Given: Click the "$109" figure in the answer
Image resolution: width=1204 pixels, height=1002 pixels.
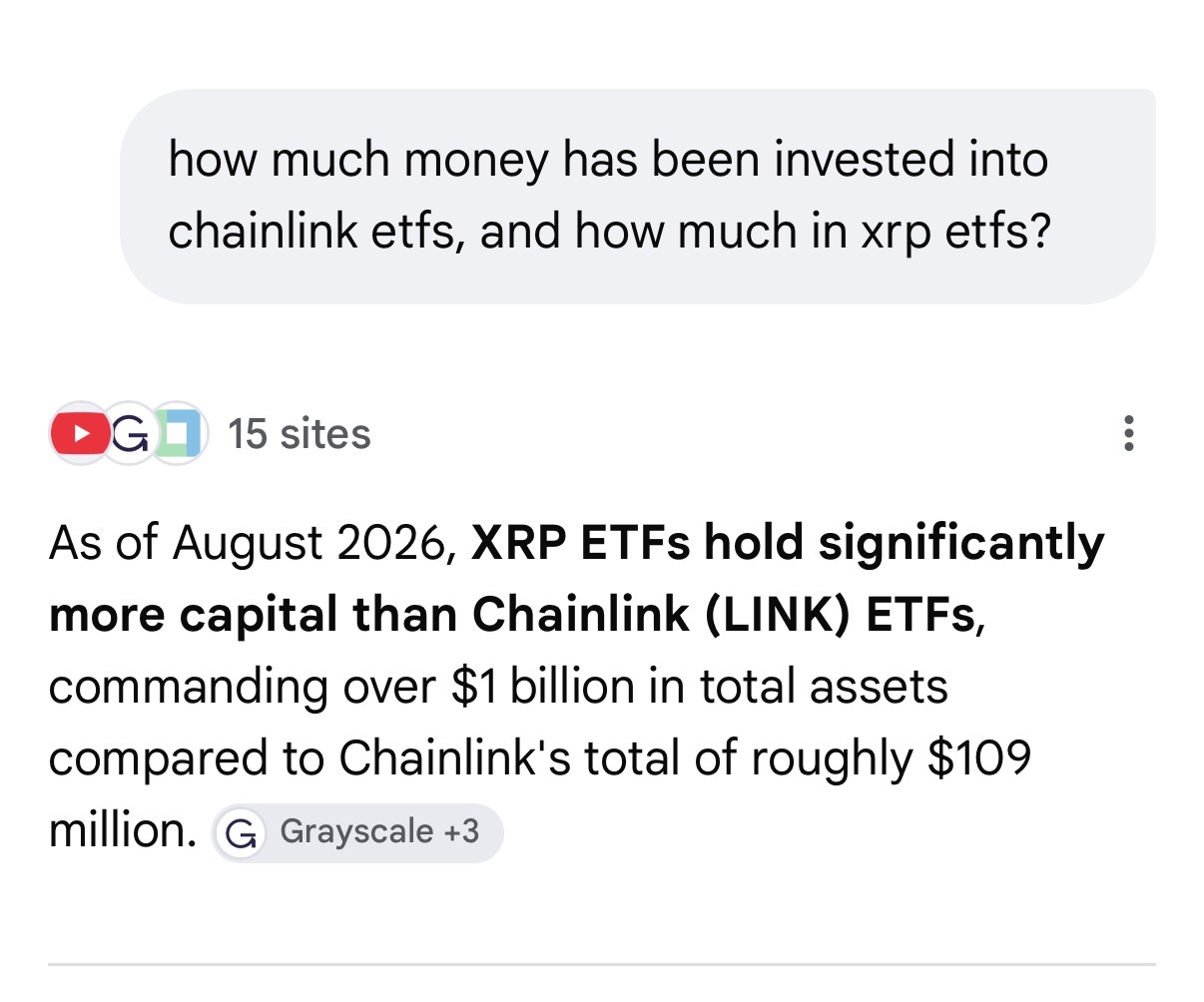Looking at the screenshot, I should 978,758.
